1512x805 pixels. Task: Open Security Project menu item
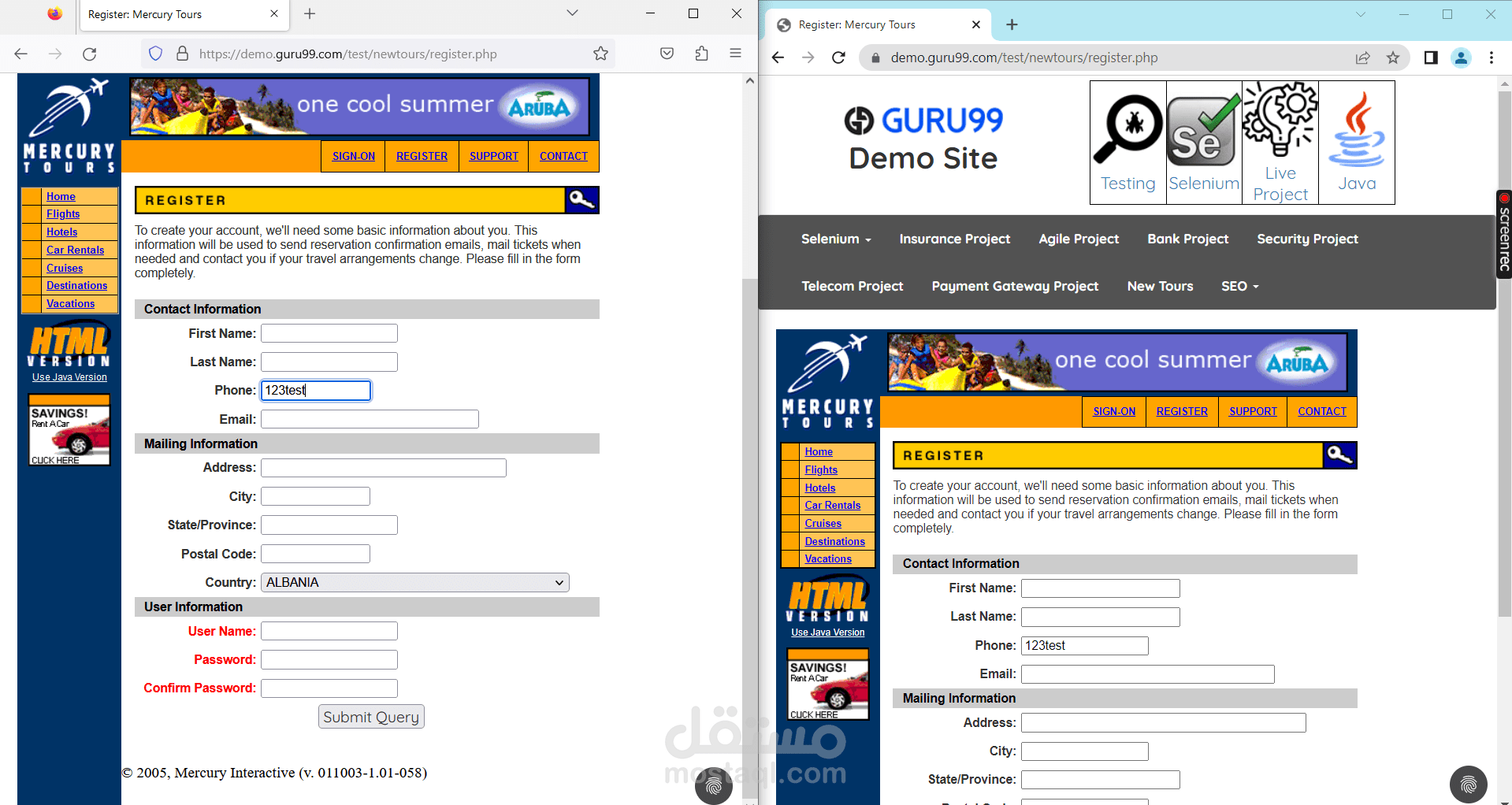(1307, 239)
